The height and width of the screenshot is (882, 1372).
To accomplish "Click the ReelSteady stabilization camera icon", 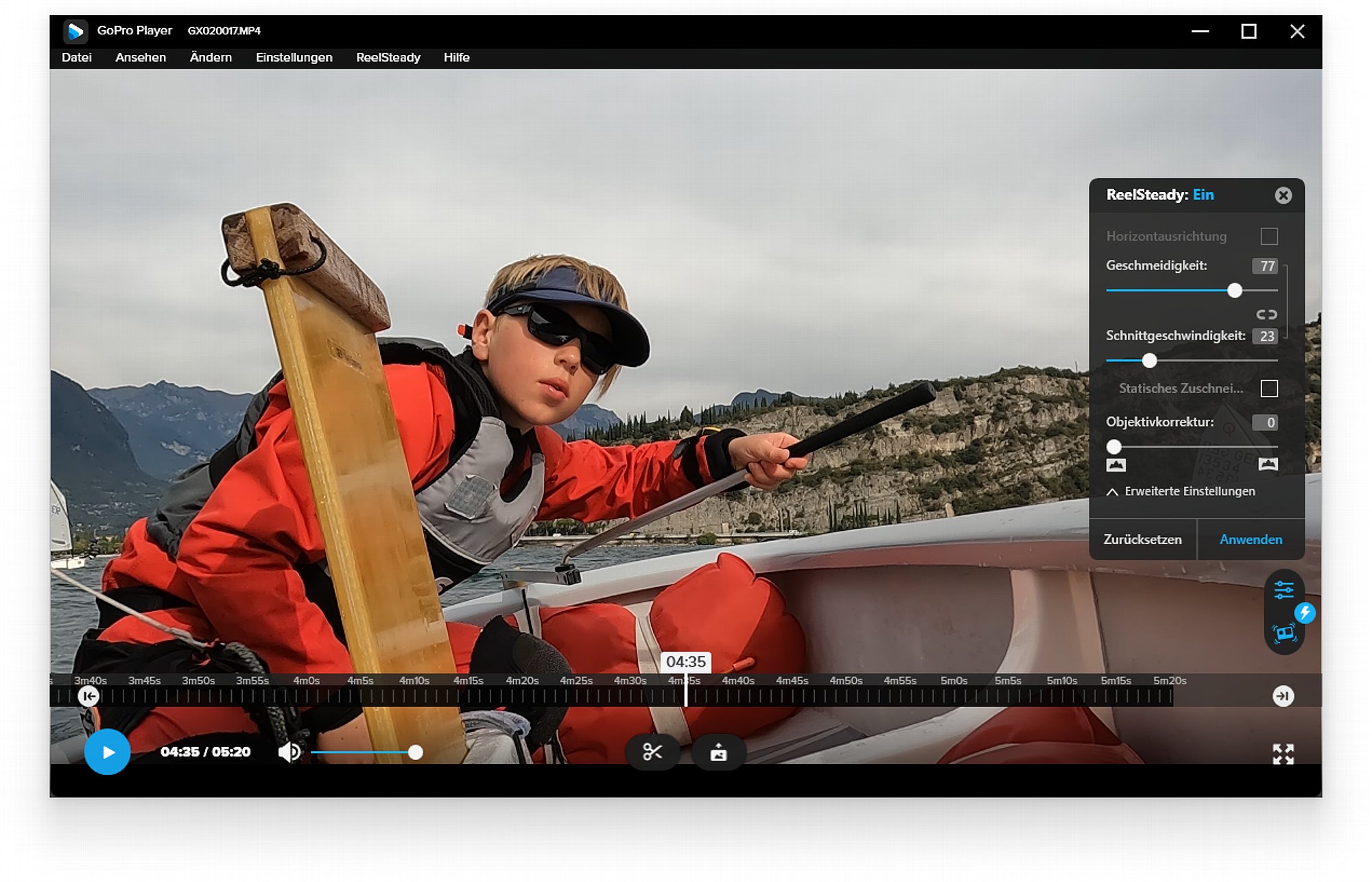I will [1284, 632].
